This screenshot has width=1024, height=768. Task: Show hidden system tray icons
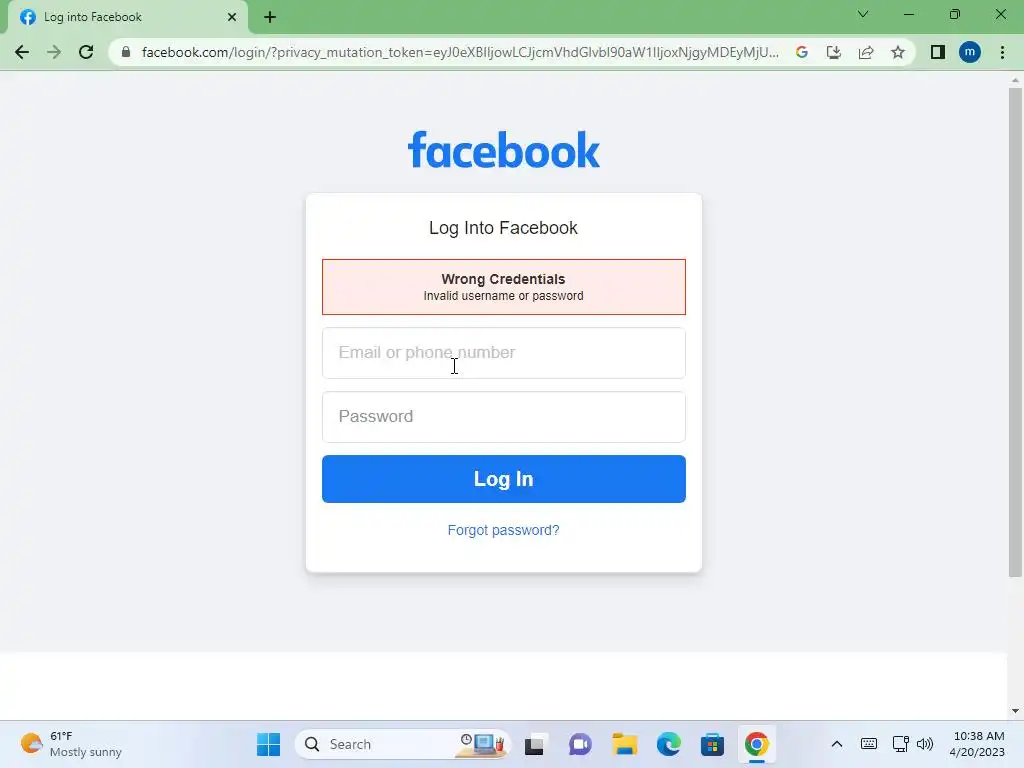[x=837, y=744]
